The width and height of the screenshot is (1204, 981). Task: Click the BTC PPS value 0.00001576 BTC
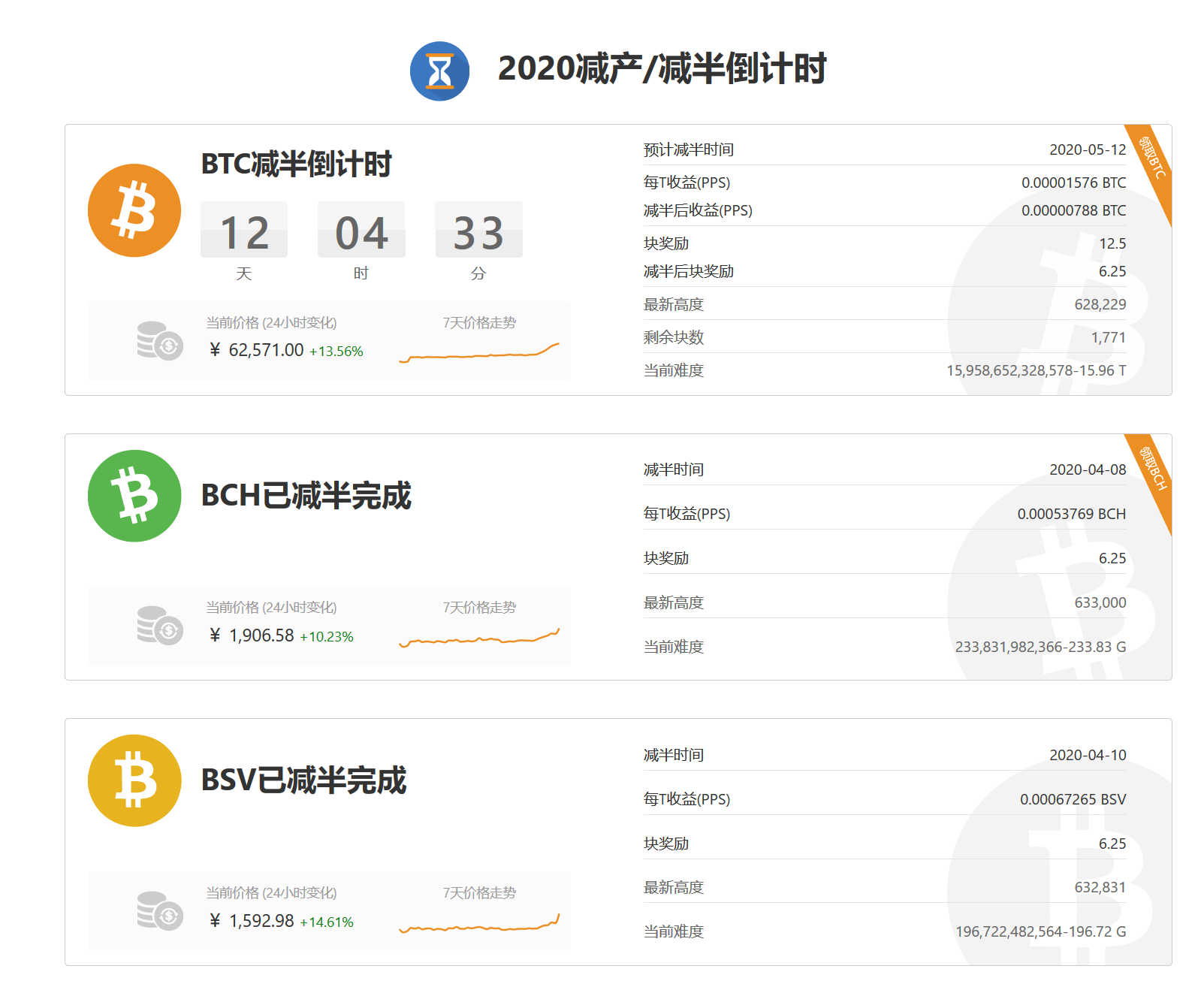(1073, 183)
